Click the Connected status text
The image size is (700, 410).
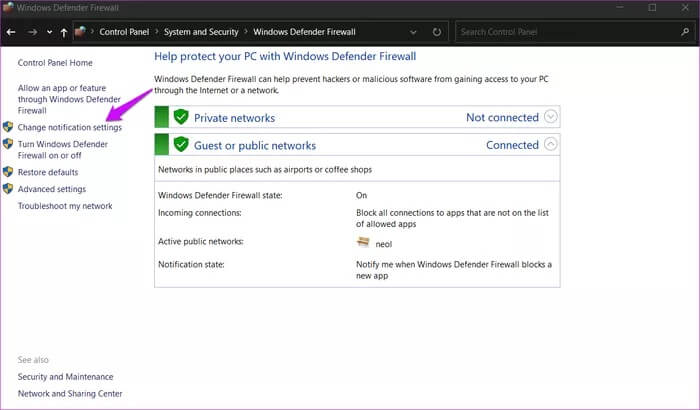[x=512, y=145]
